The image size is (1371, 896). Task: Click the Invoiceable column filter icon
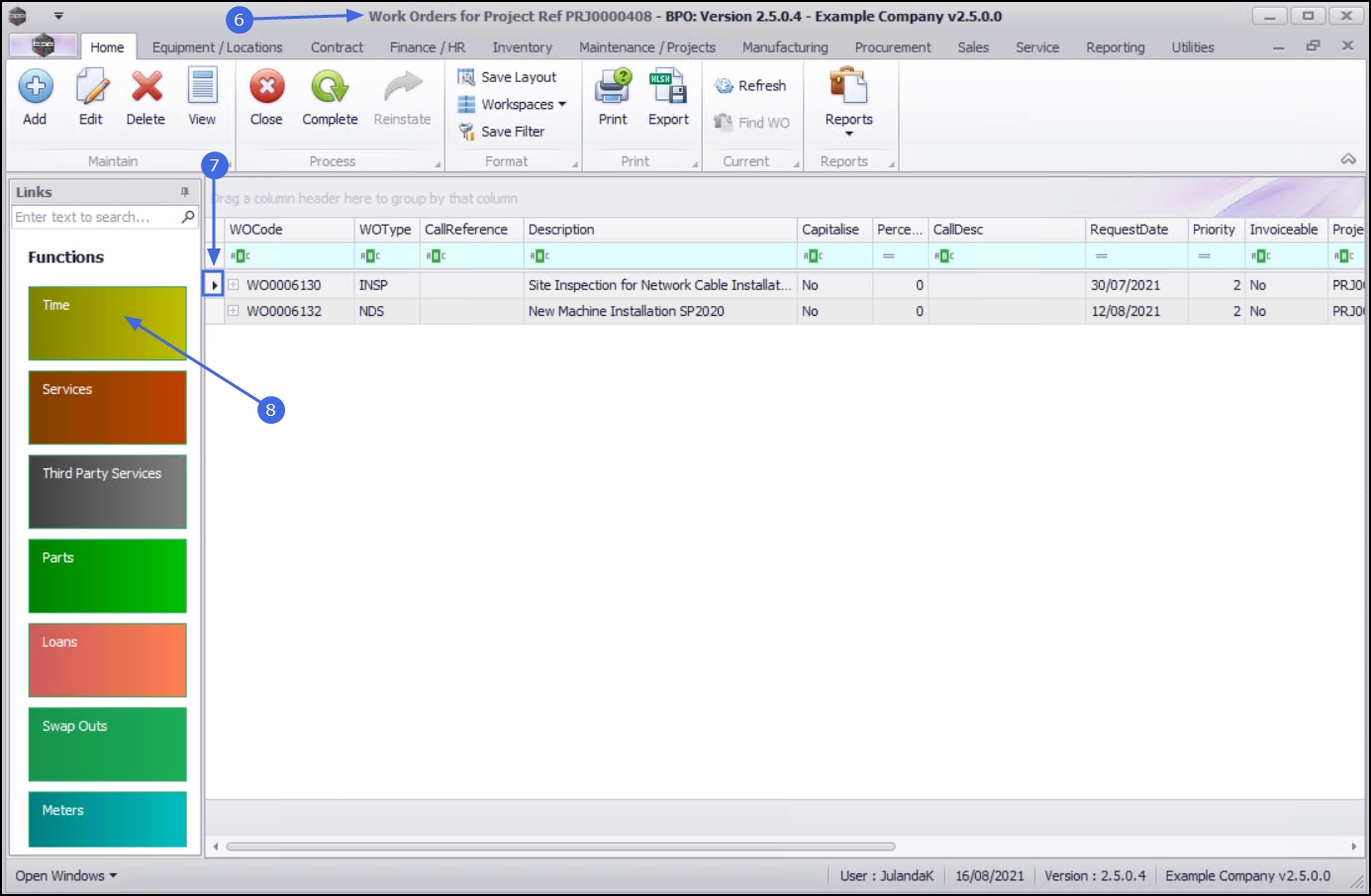1260,256
